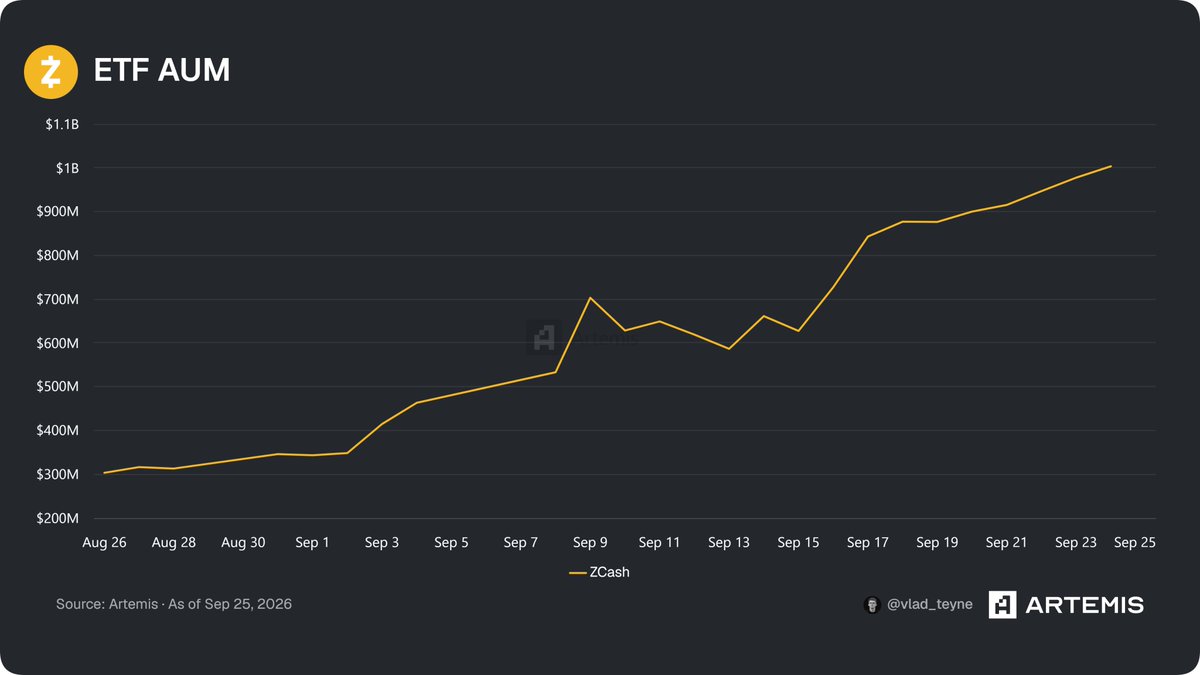Click the Sep 17 x-axis label

867,543
